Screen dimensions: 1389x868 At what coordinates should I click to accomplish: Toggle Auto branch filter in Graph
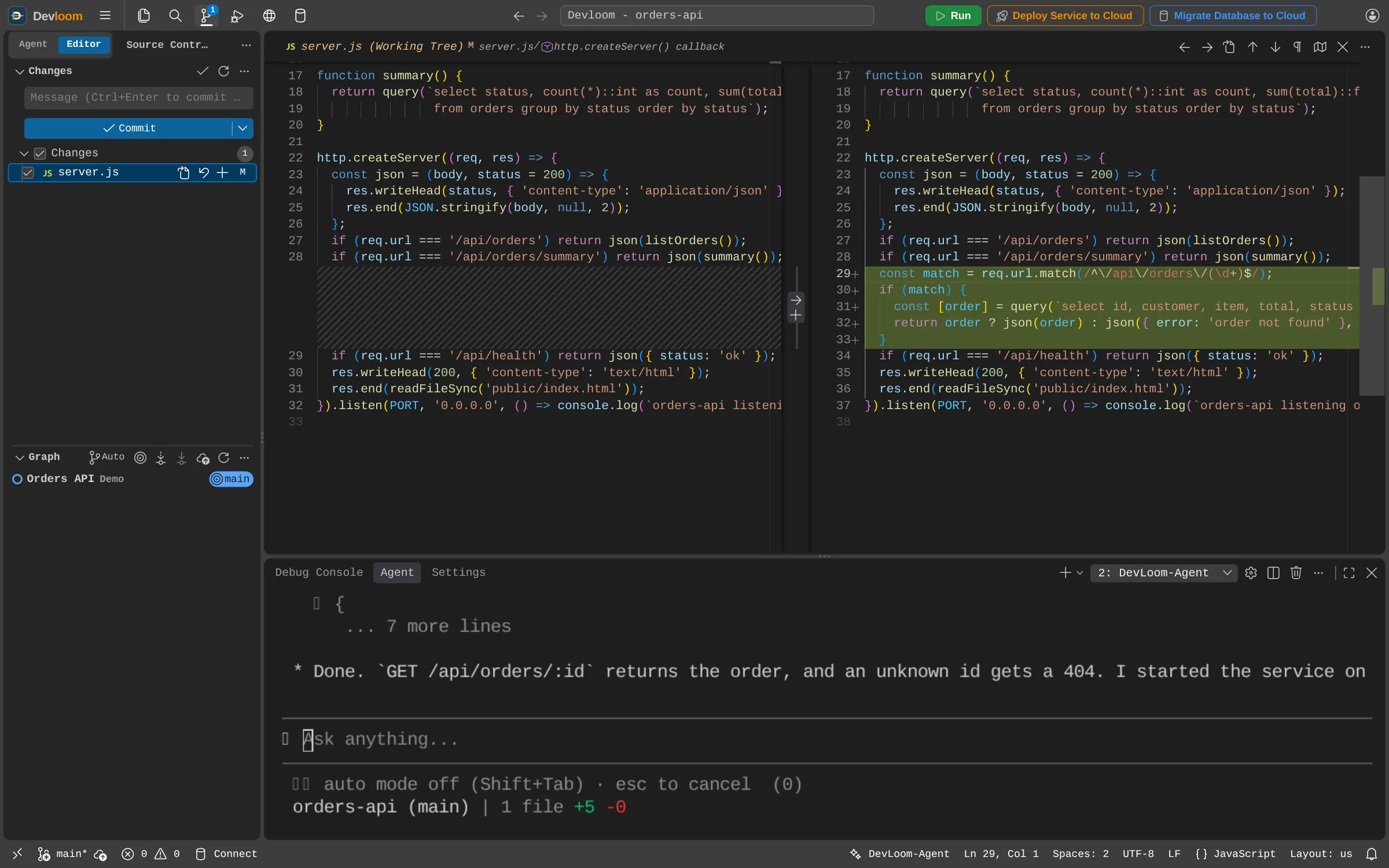tap(106, 457)
